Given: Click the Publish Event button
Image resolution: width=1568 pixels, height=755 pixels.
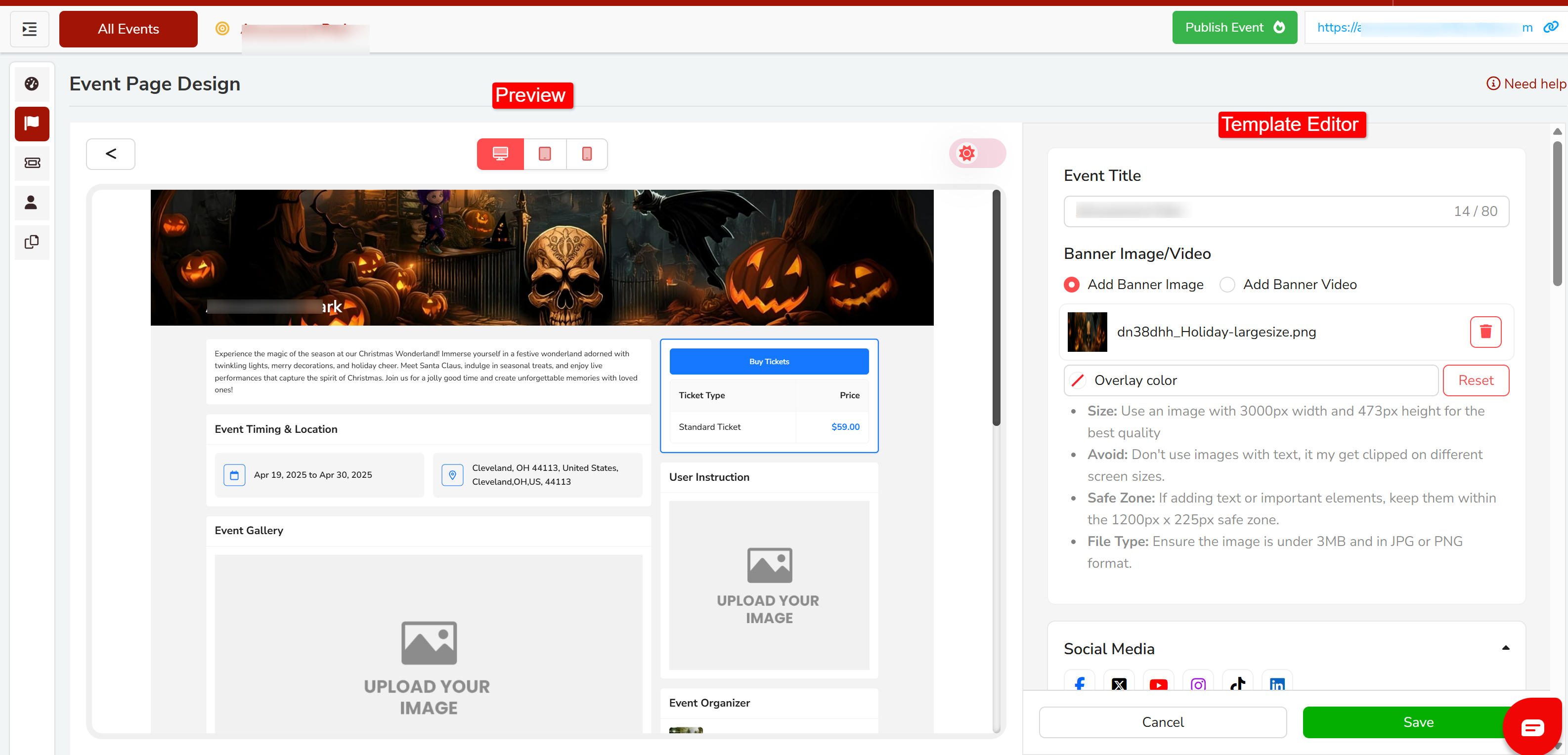Looking at the screenshot, I should point(1234,27).
